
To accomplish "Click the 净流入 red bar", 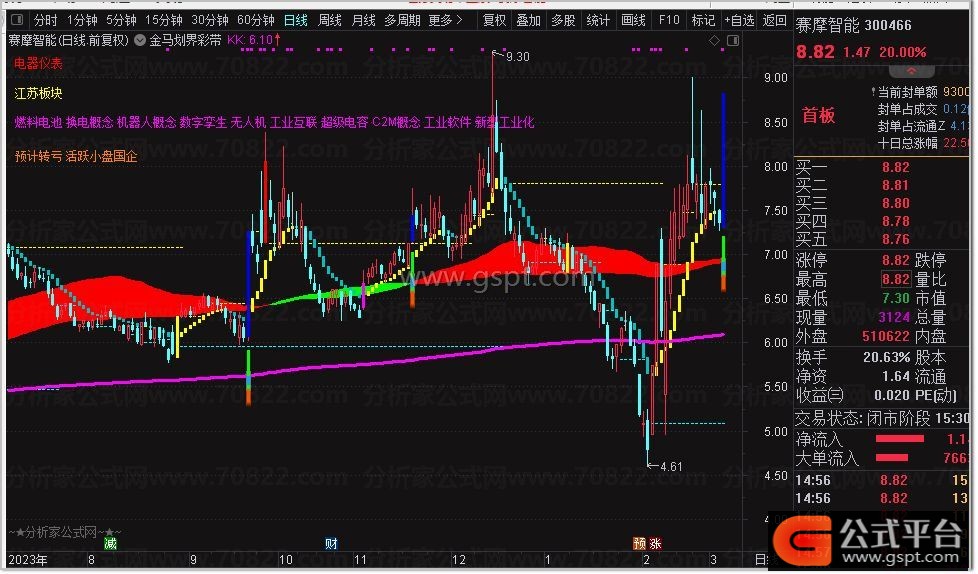I will click(900, 439).
